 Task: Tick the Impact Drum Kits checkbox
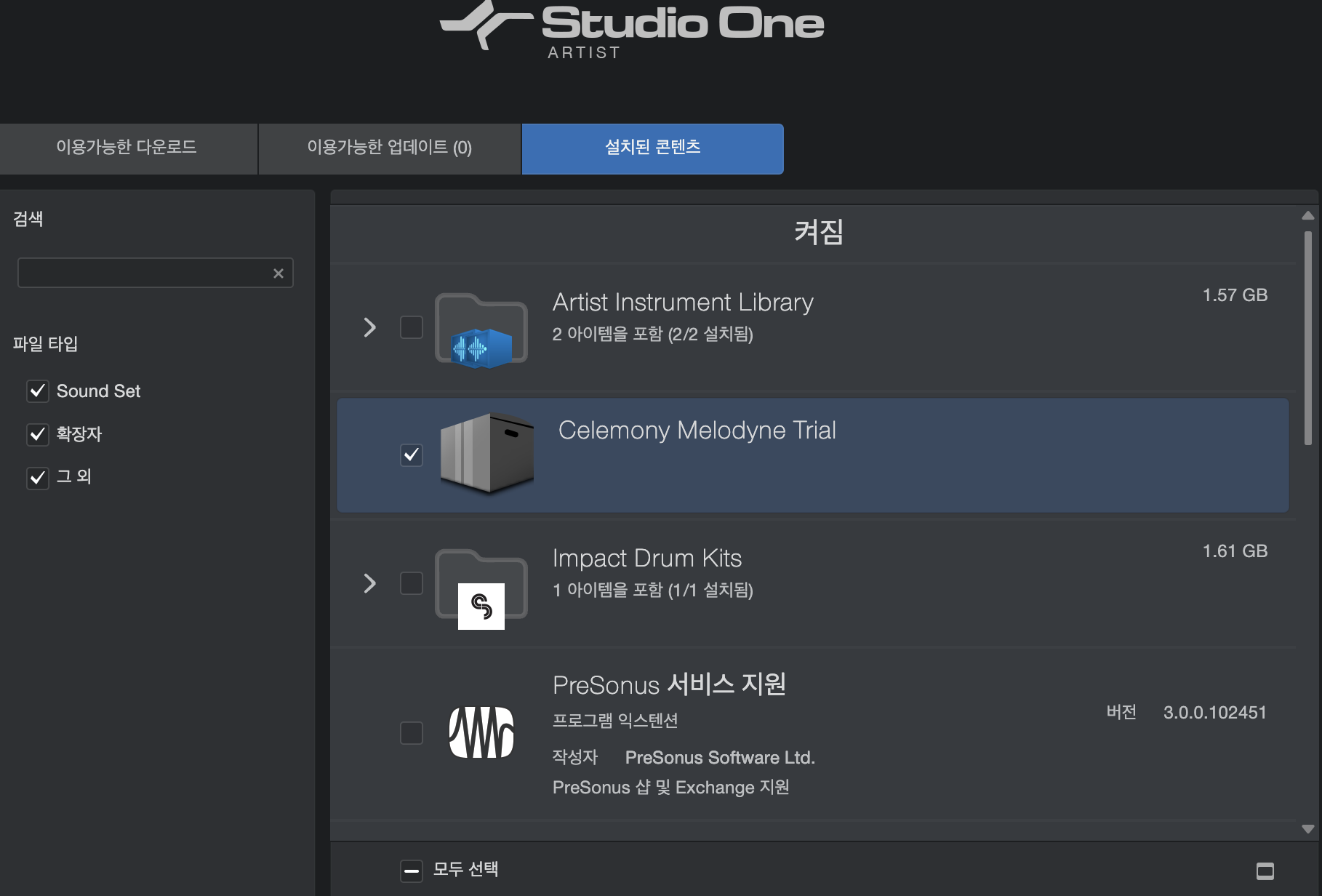pyautogui.click(x=412, y=583)
